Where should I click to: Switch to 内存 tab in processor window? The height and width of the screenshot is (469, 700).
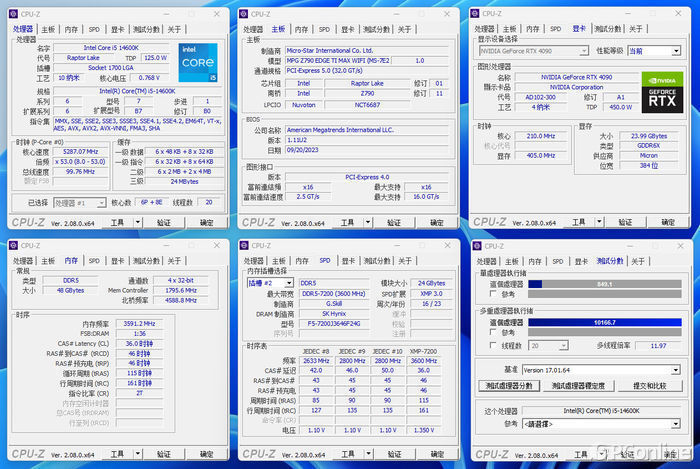71,29
